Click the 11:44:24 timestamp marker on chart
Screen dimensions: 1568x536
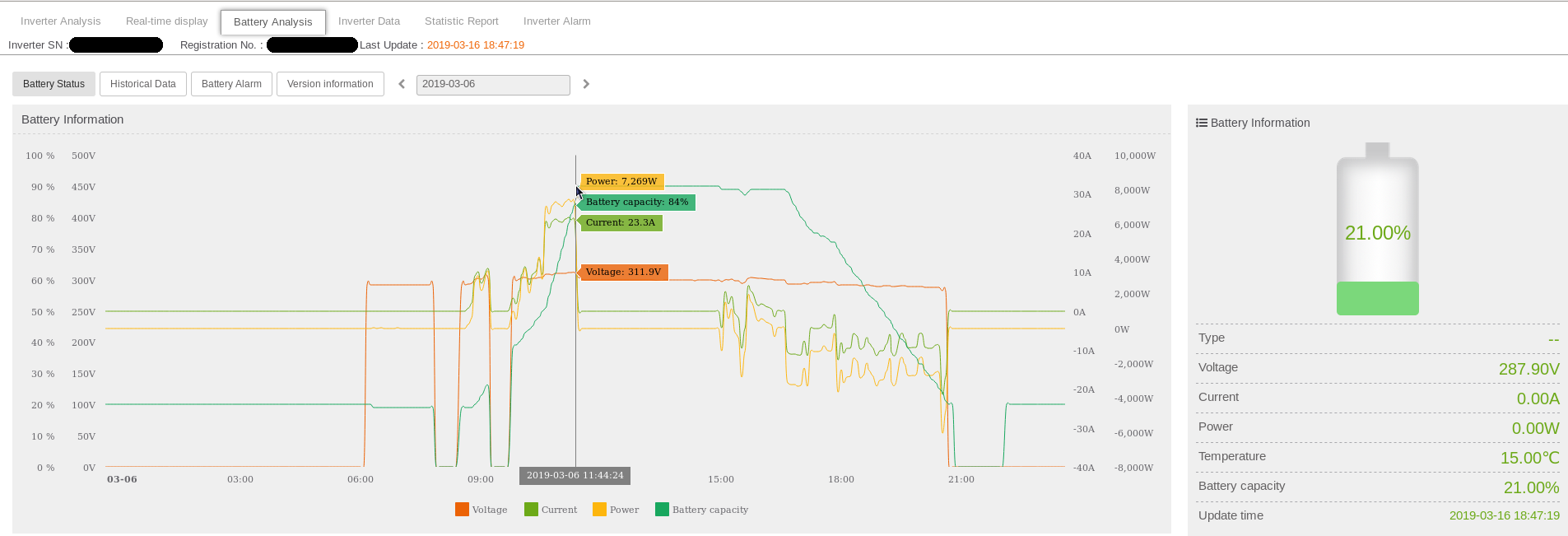pos(575,475)
